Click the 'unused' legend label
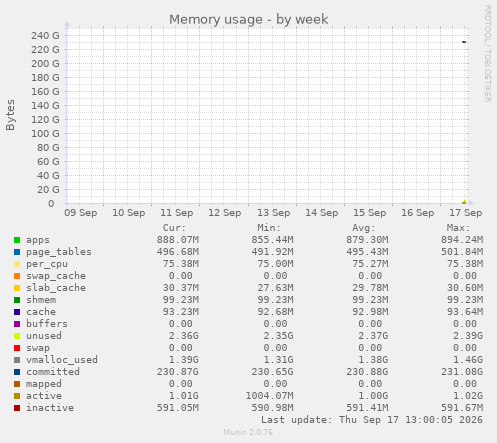This screenshot has height=443, width=497. [44, 336]
